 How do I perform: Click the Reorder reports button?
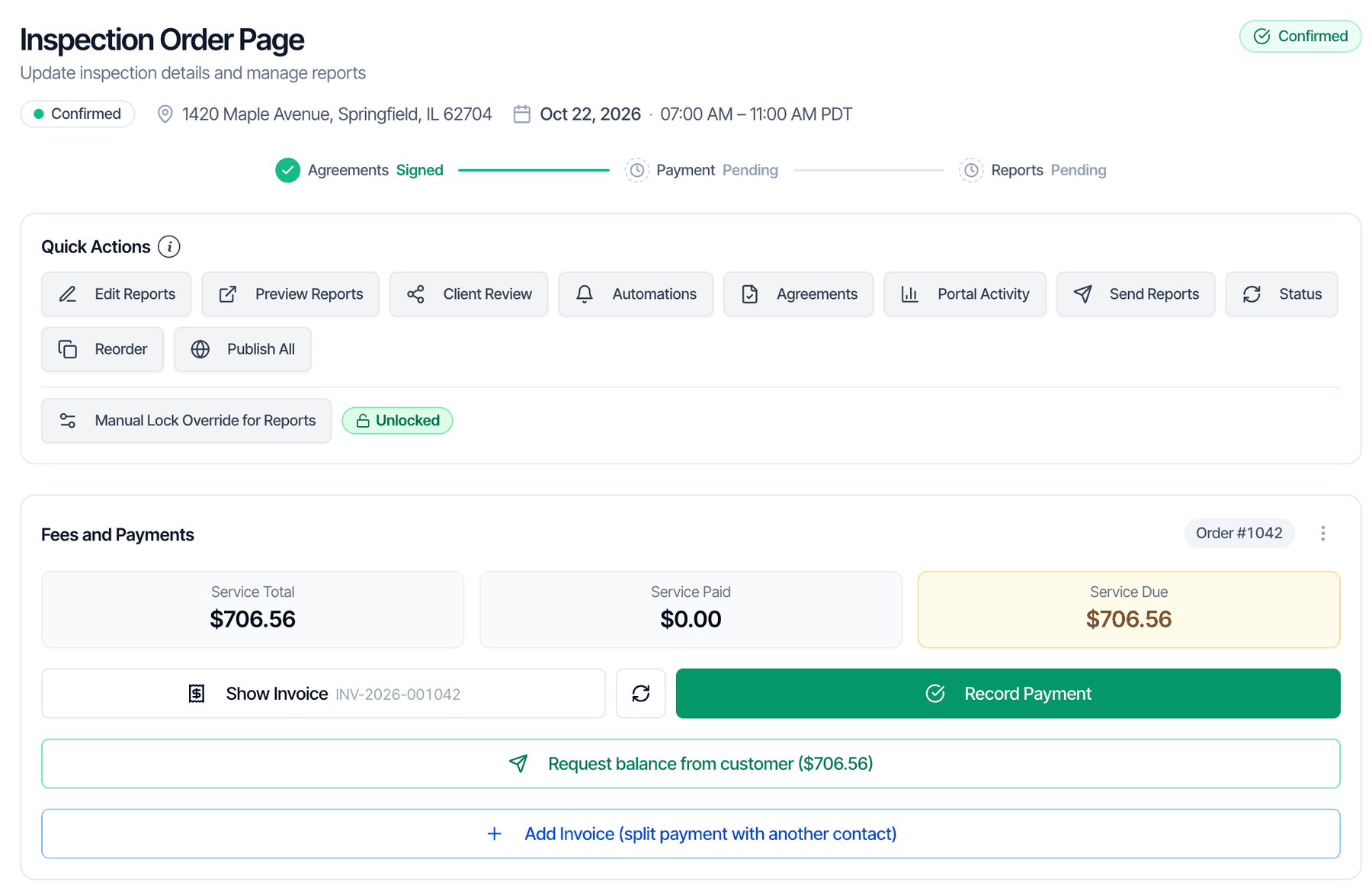tap(103, 349)
